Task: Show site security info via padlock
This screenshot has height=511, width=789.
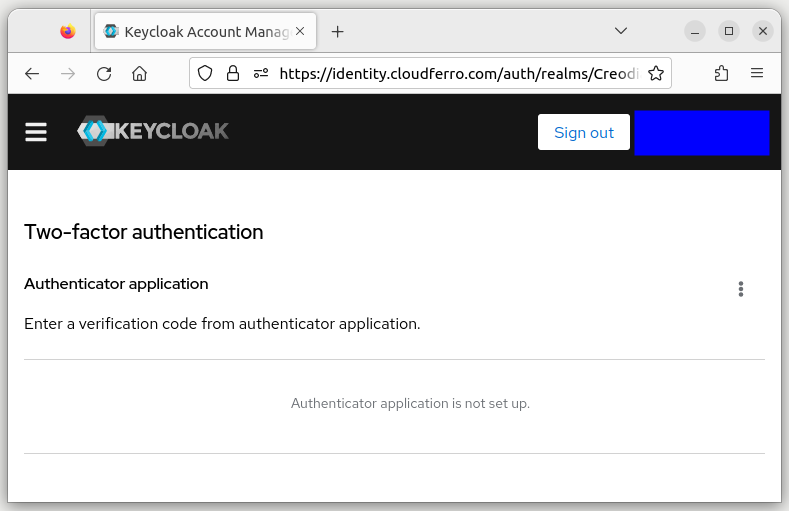Action: (x=233, y=73)
